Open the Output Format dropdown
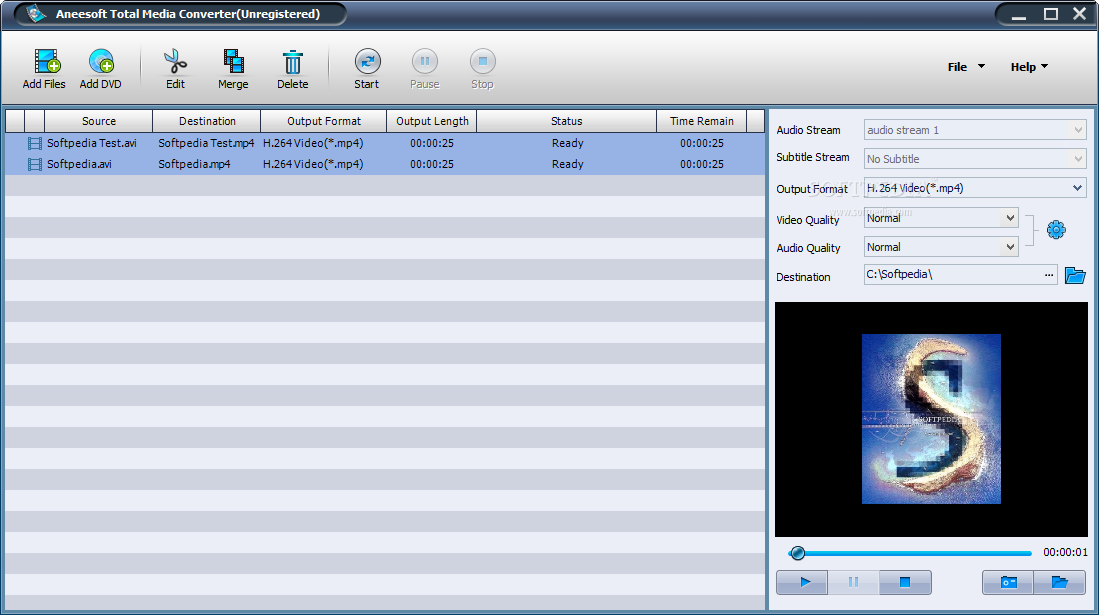Screen dimensions: 1099x615 (1077, 188)
